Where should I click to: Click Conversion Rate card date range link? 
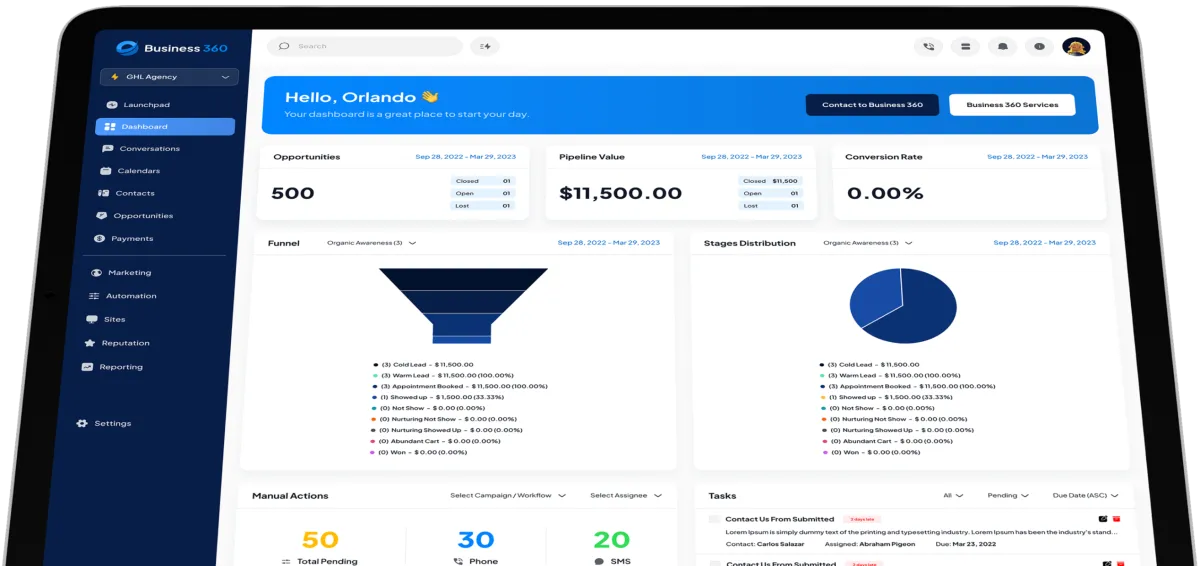[1037, 157]
